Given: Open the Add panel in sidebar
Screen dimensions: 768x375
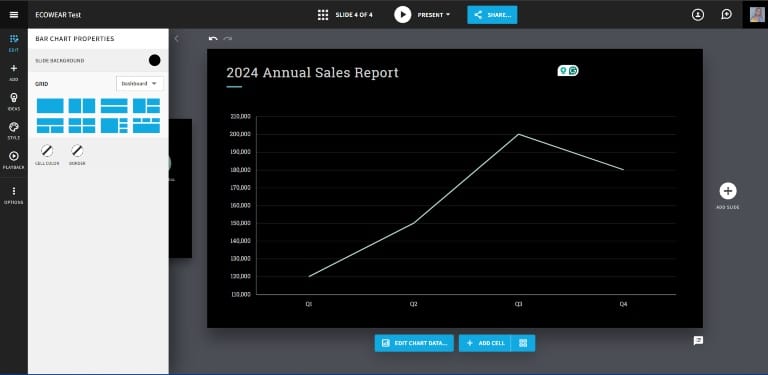Looking at the screenshot, I should point(14,71).
